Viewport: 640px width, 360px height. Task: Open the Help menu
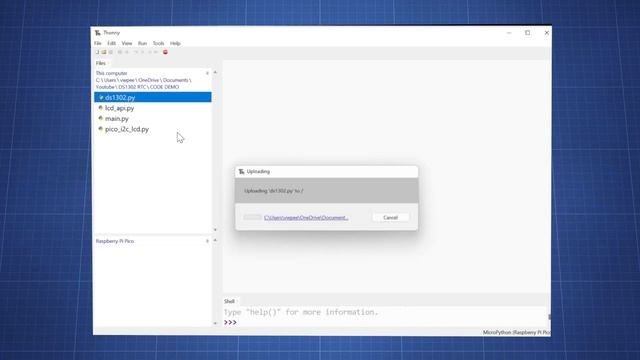[x=175, y=43]
